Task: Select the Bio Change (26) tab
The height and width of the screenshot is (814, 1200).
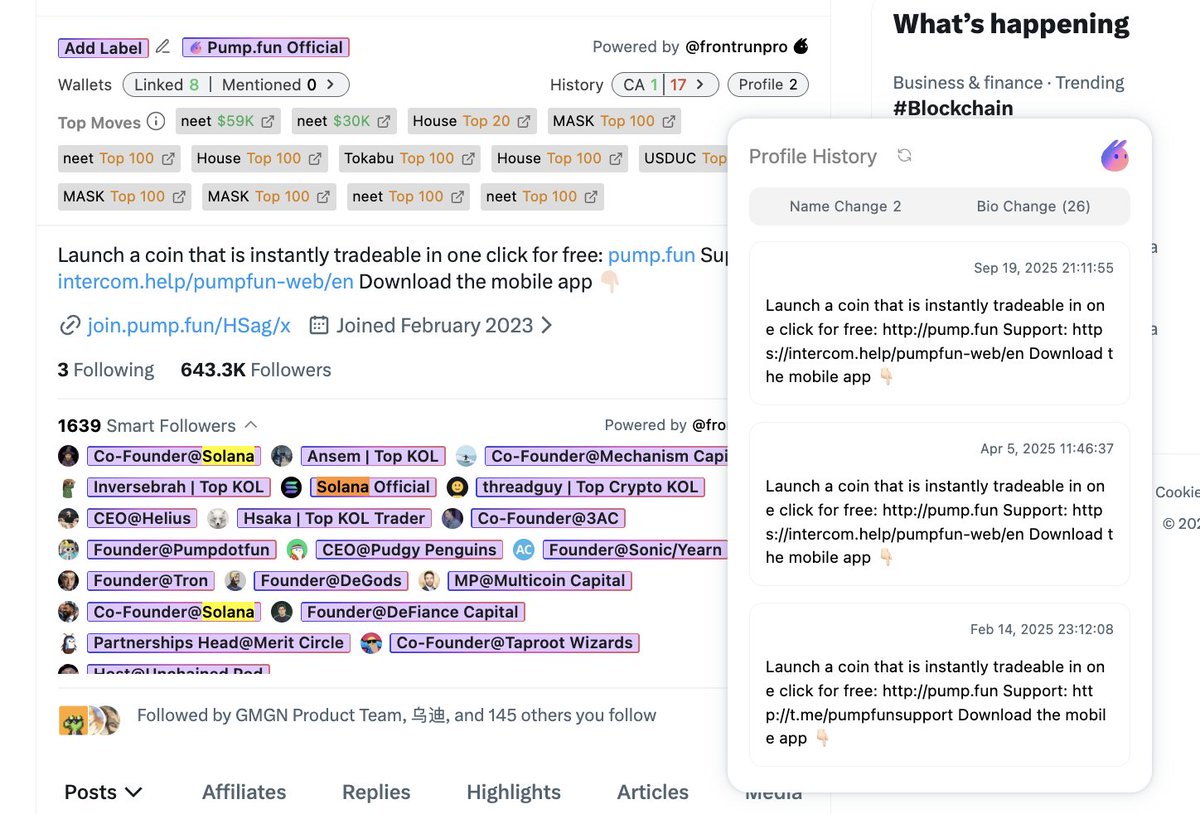Action: 1033,206
